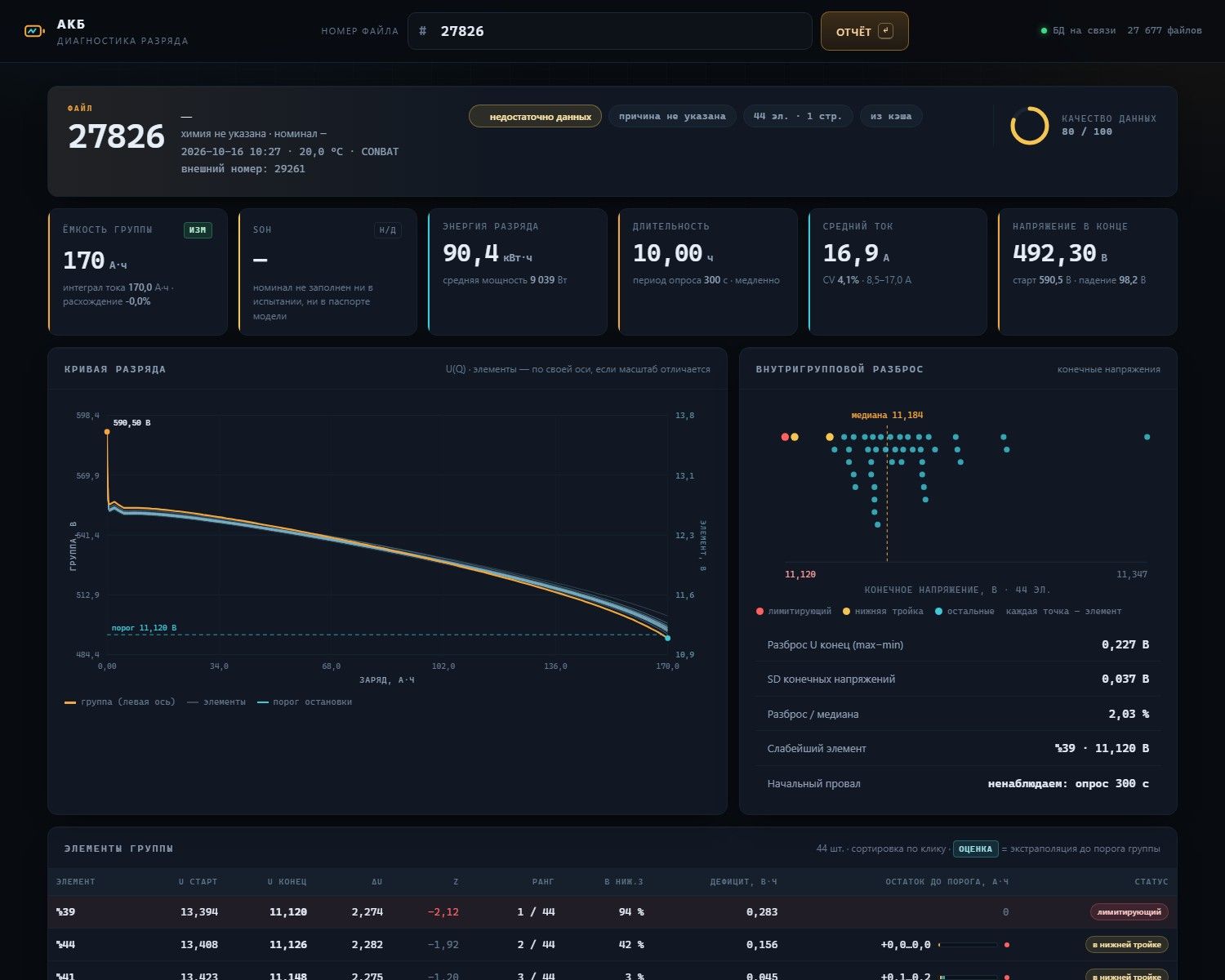Sort by В НИЖ.3 column header

pos(624,882)
